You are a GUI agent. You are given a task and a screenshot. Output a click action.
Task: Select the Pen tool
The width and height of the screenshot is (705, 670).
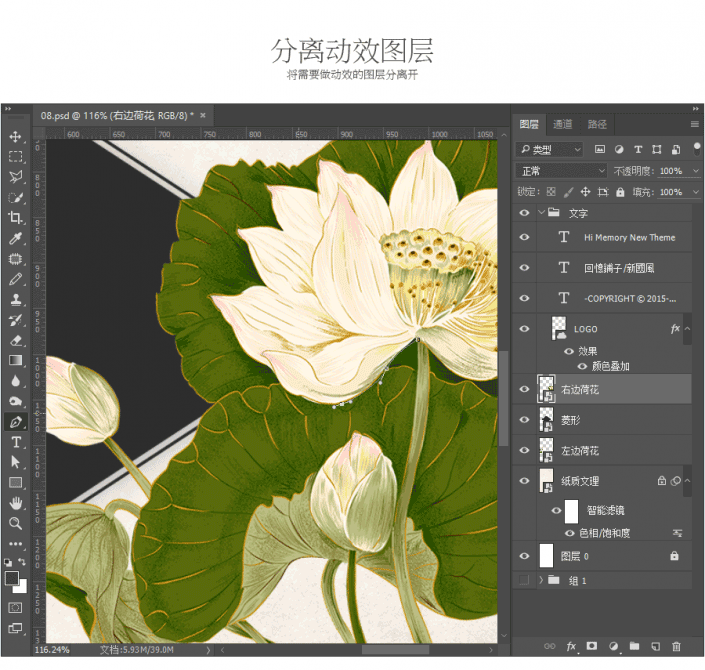(x=15, y=422)
